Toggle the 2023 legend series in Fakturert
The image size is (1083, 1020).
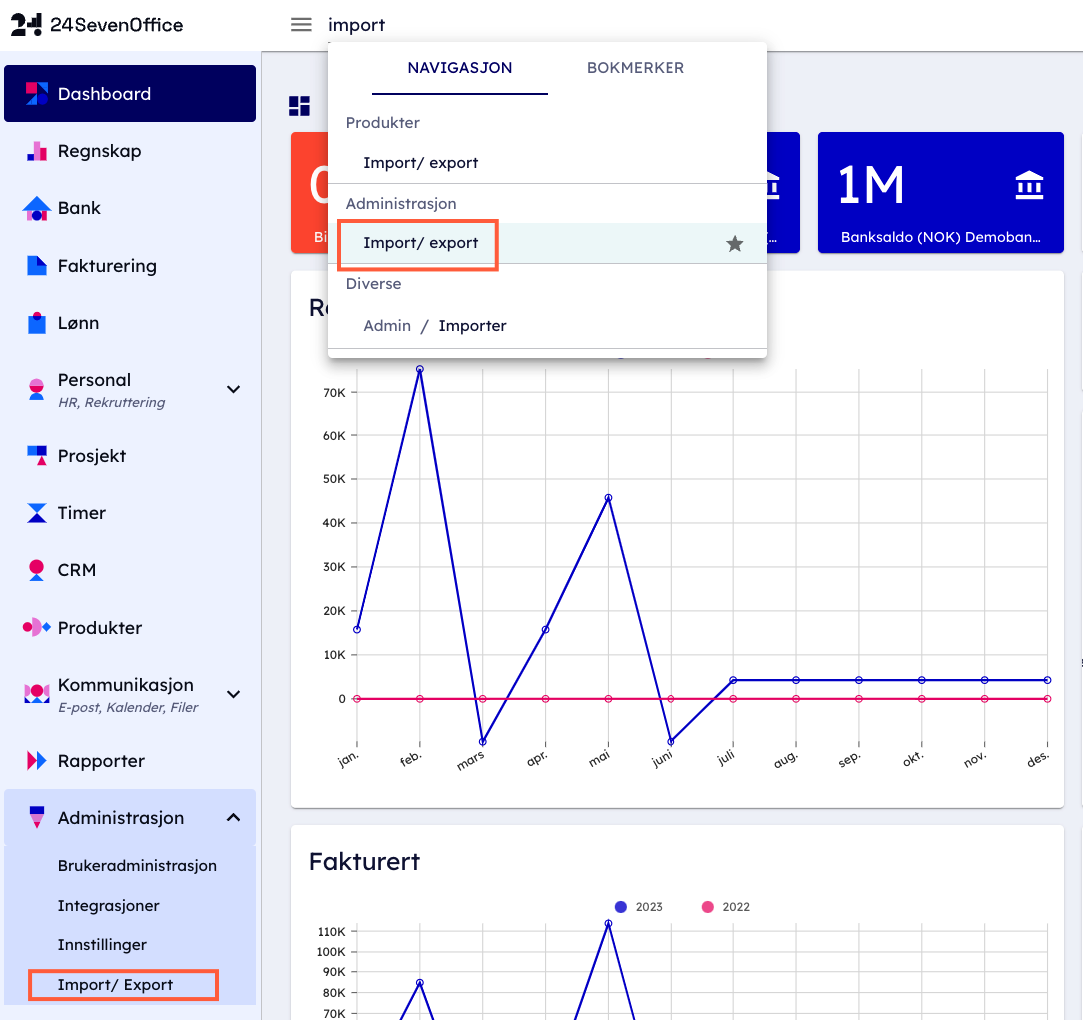point(638,907)
